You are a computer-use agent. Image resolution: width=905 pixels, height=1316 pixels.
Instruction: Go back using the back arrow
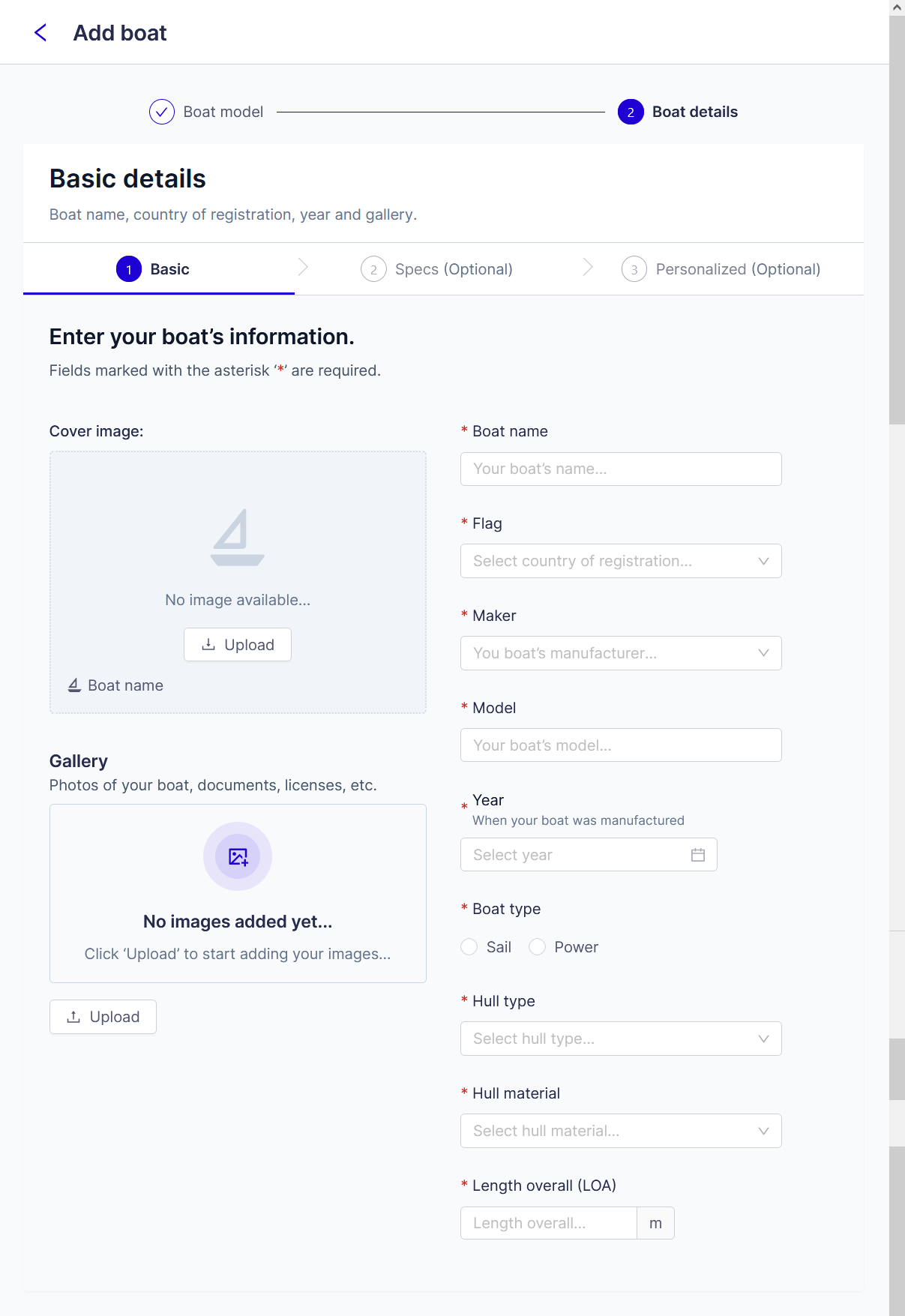40,33
